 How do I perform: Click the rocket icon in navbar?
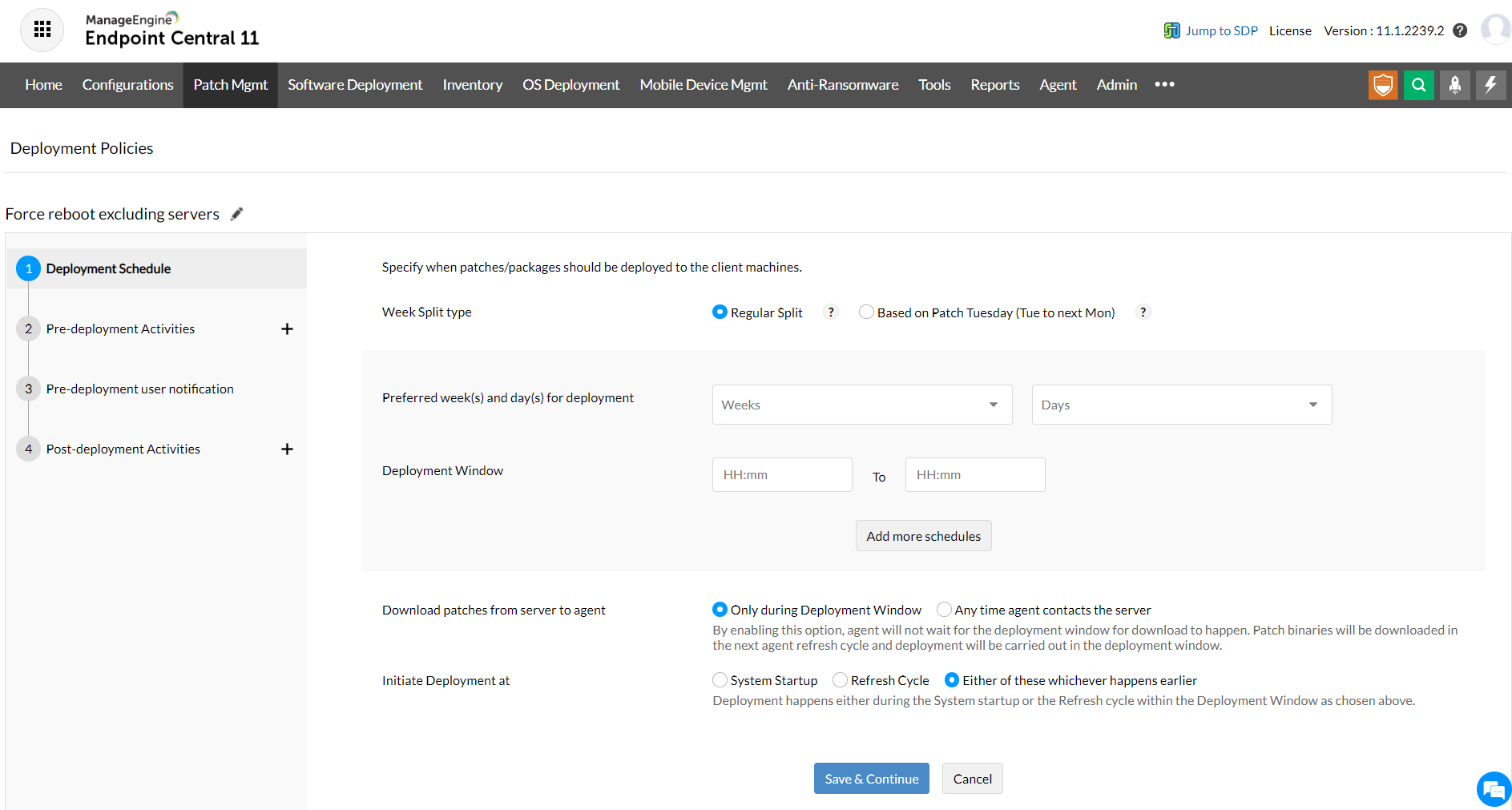point(1454,85)
